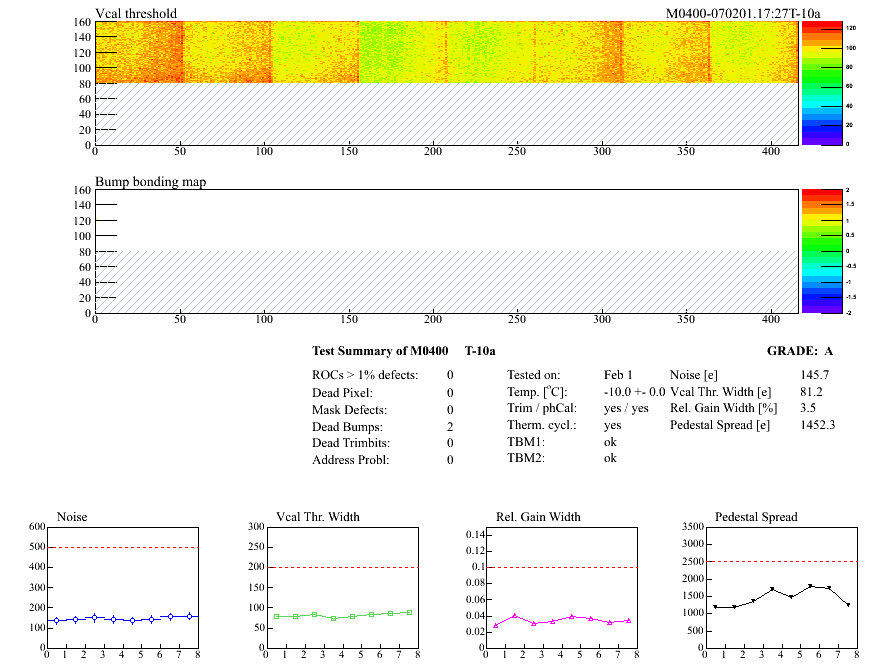The height and width of the screenshot is (672, 896).
Task: Click the Dead Bumps row label
Action: 346,426
